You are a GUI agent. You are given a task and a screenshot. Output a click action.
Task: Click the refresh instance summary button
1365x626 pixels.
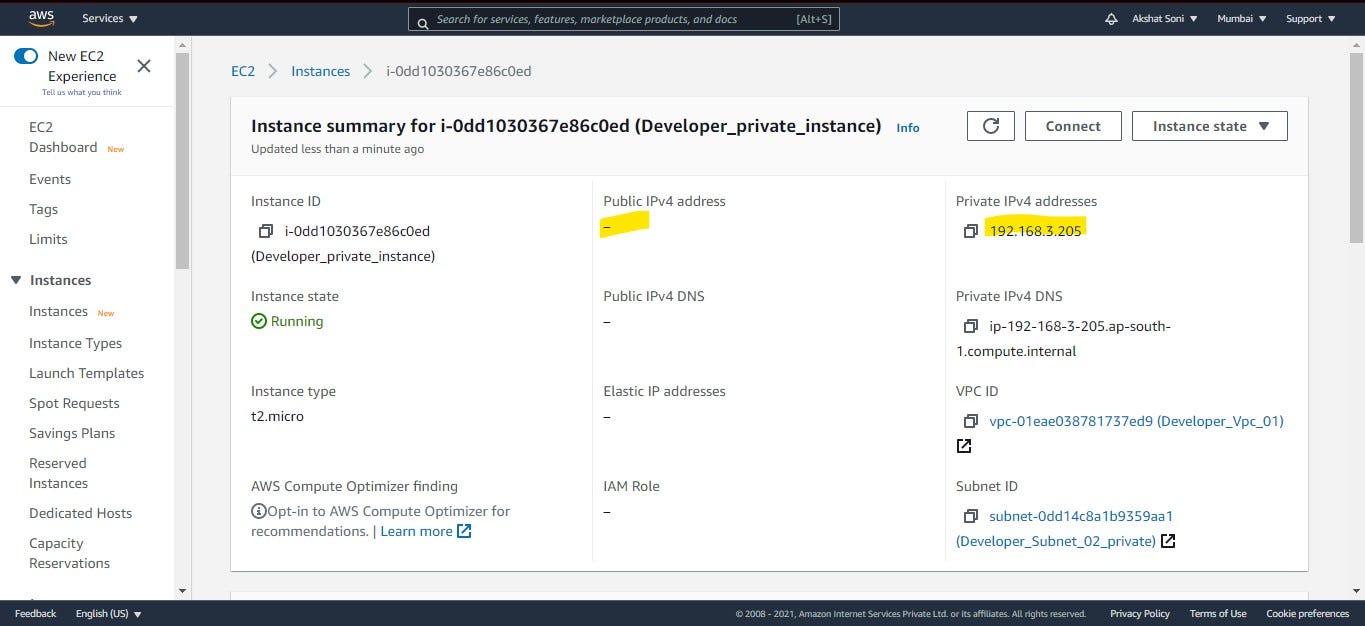click(991, 126)
